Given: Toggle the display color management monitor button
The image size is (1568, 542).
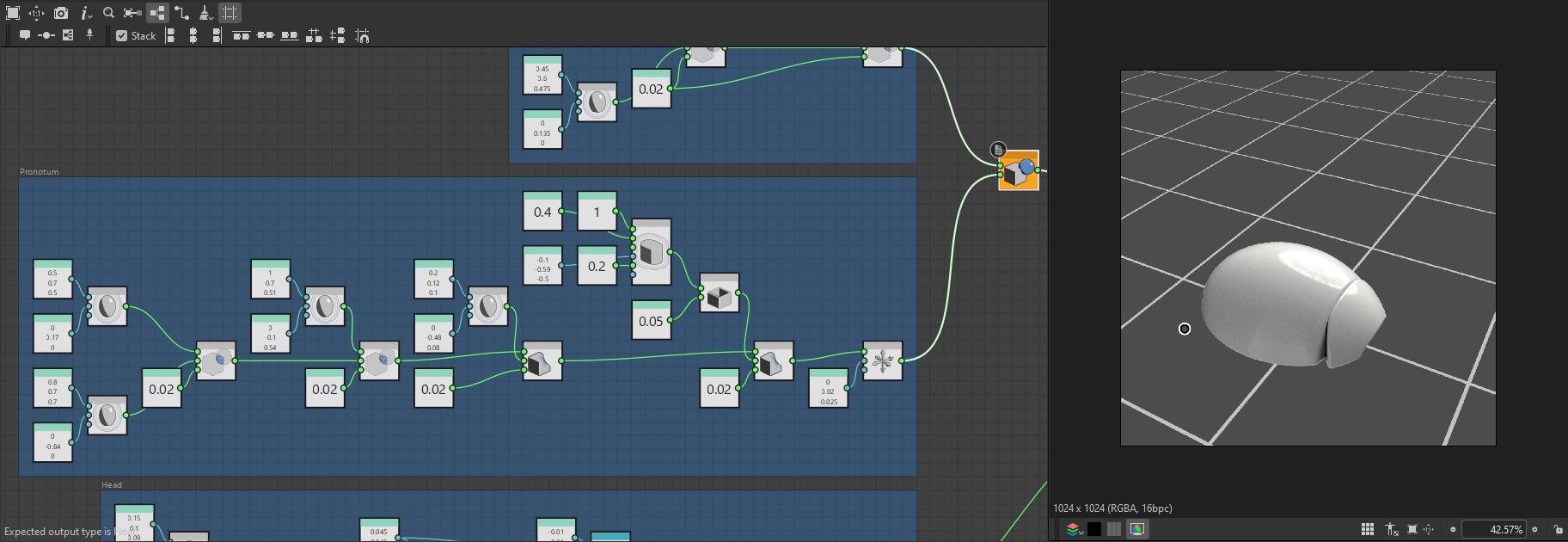Looking at the screenshot, I should point(1137,529).
